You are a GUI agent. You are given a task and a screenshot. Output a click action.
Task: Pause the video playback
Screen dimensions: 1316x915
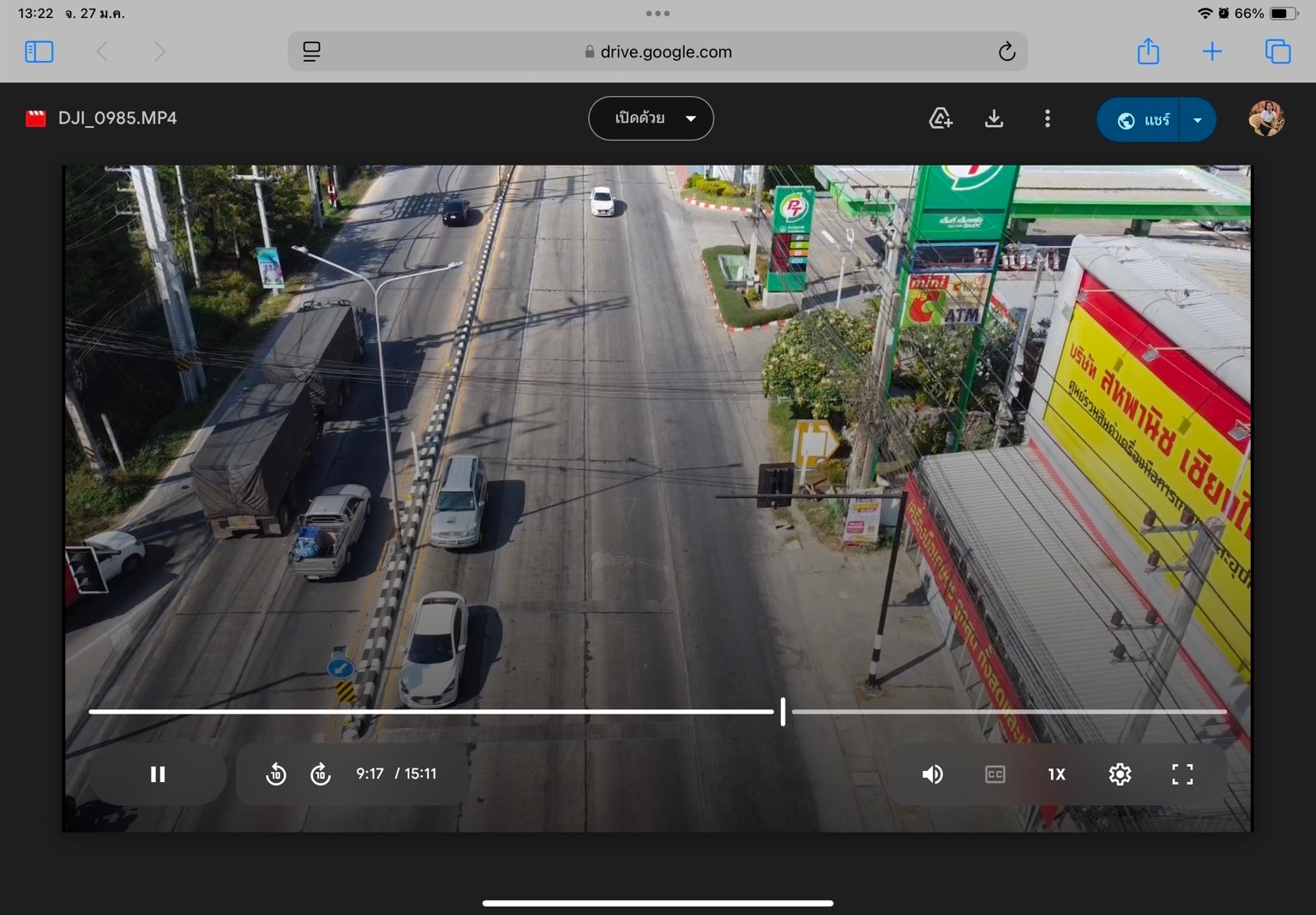coord(158,774)
